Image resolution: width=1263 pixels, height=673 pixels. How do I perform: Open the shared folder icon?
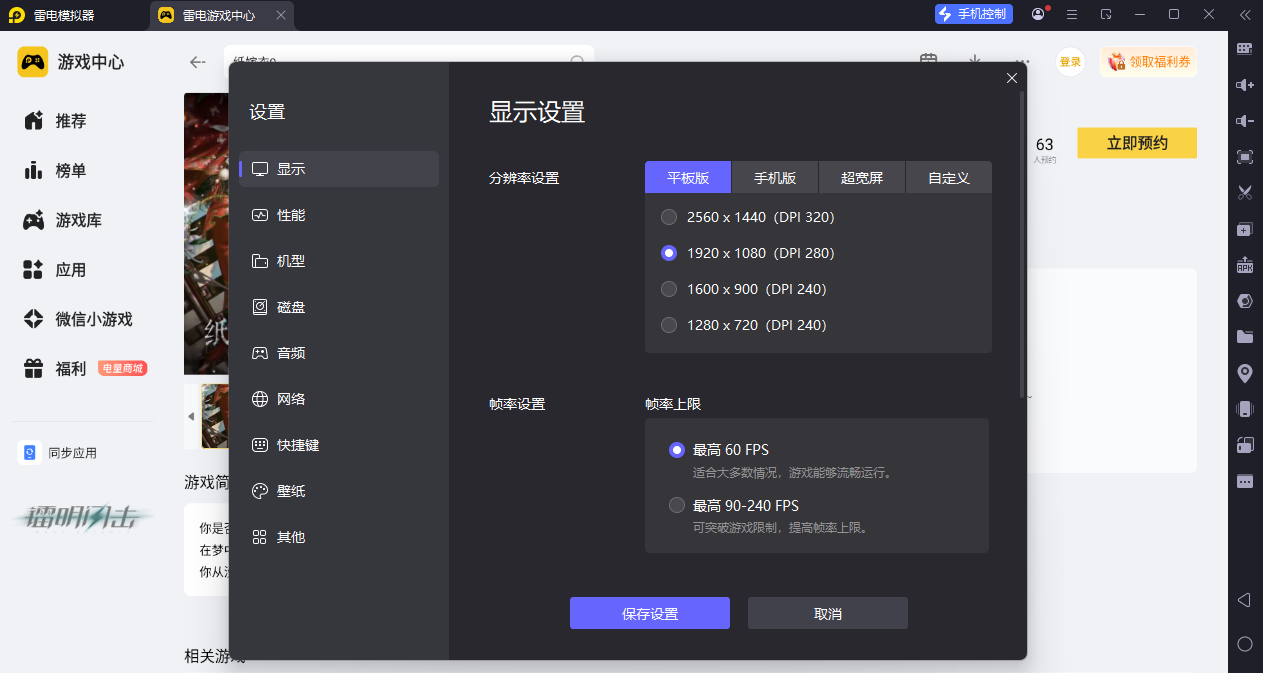pos(1245,337)
